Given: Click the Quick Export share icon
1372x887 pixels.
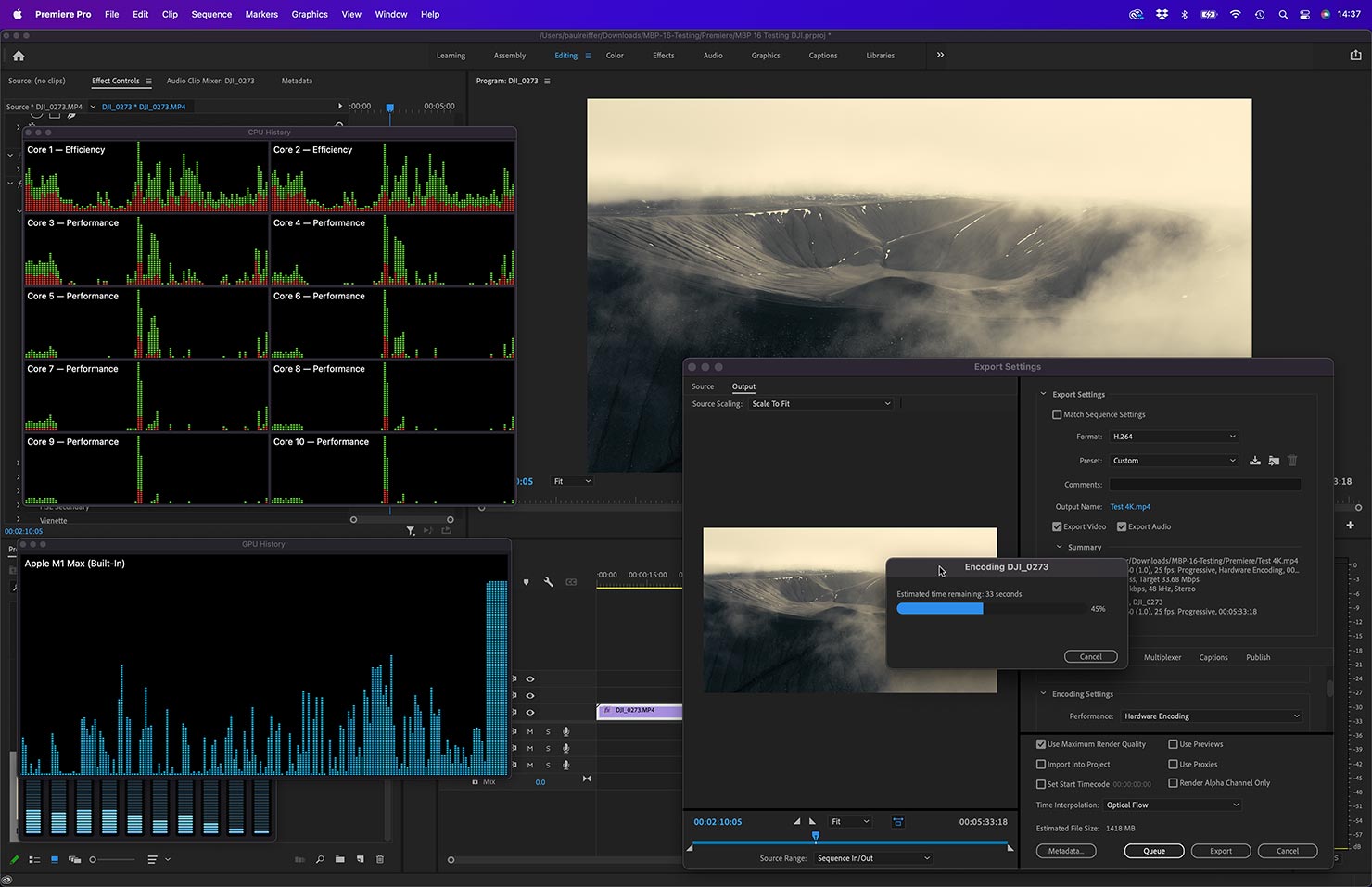Looking at the screenshot, I should point(1355,55).
